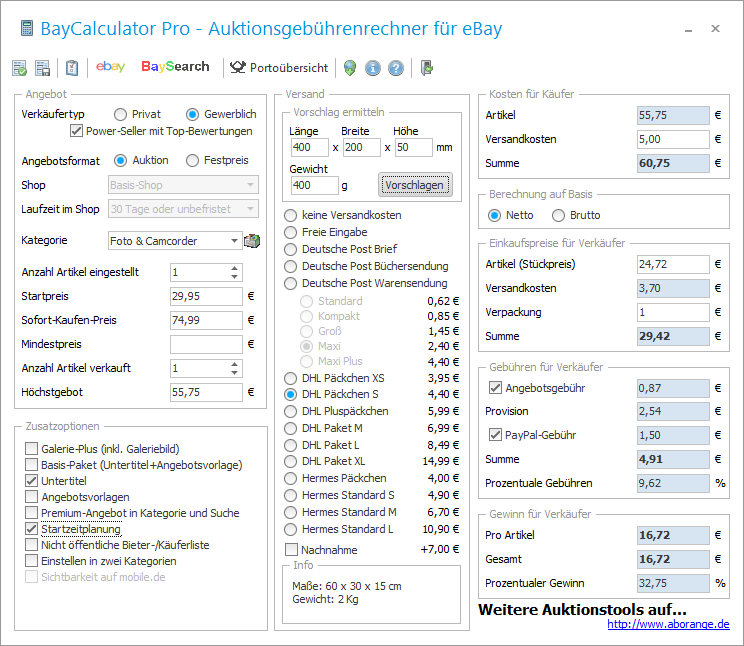Click the Breite dimension field
Screen dimensions: 744x646
362,147
